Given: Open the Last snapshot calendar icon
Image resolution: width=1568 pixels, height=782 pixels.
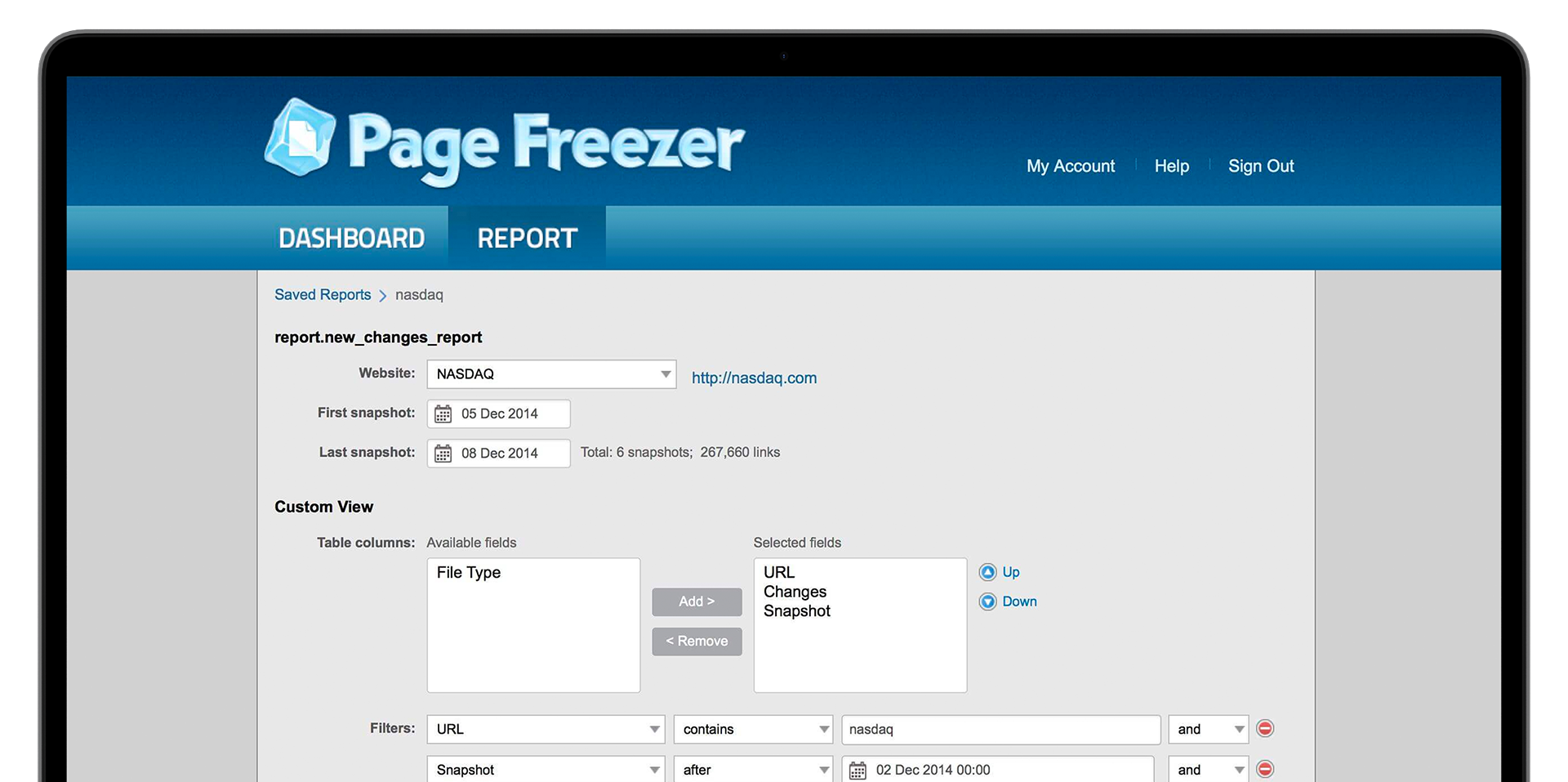Looking at the screenshot, I should click(443, 454).
